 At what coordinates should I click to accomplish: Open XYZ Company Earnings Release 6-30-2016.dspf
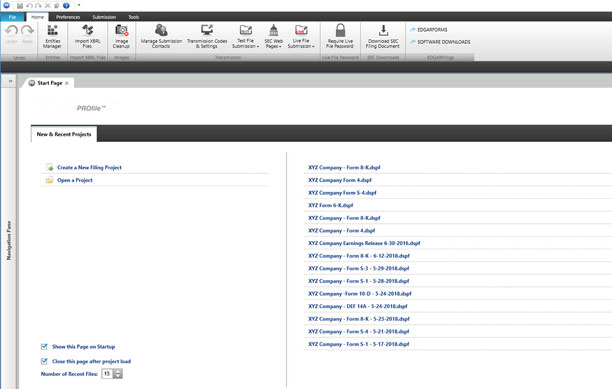(x=364, y=243)
